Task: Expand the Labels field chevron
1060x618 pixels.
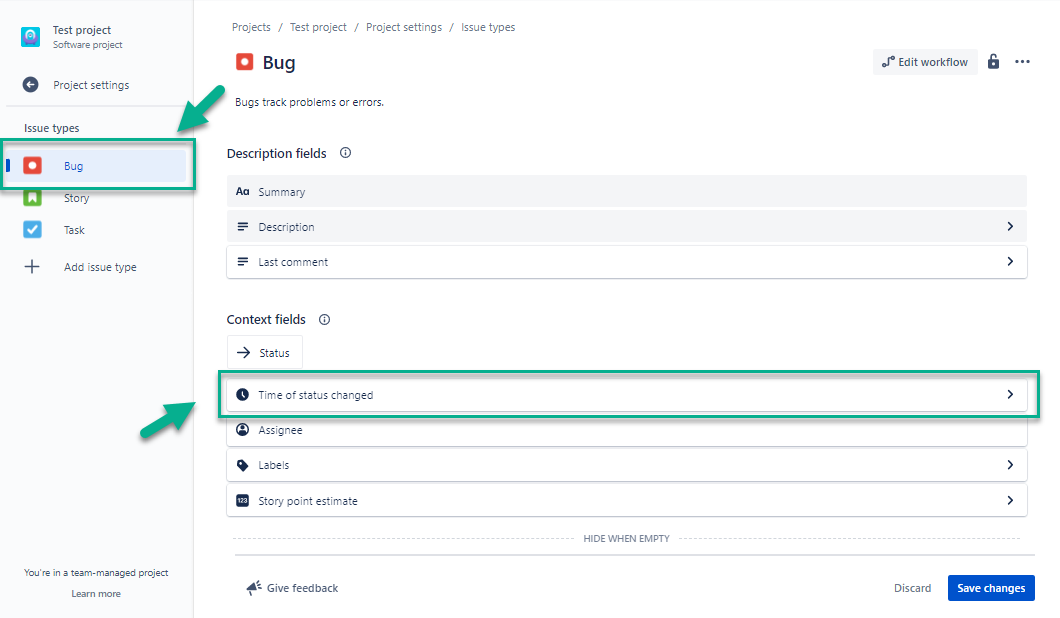Action: (1010, 465)
